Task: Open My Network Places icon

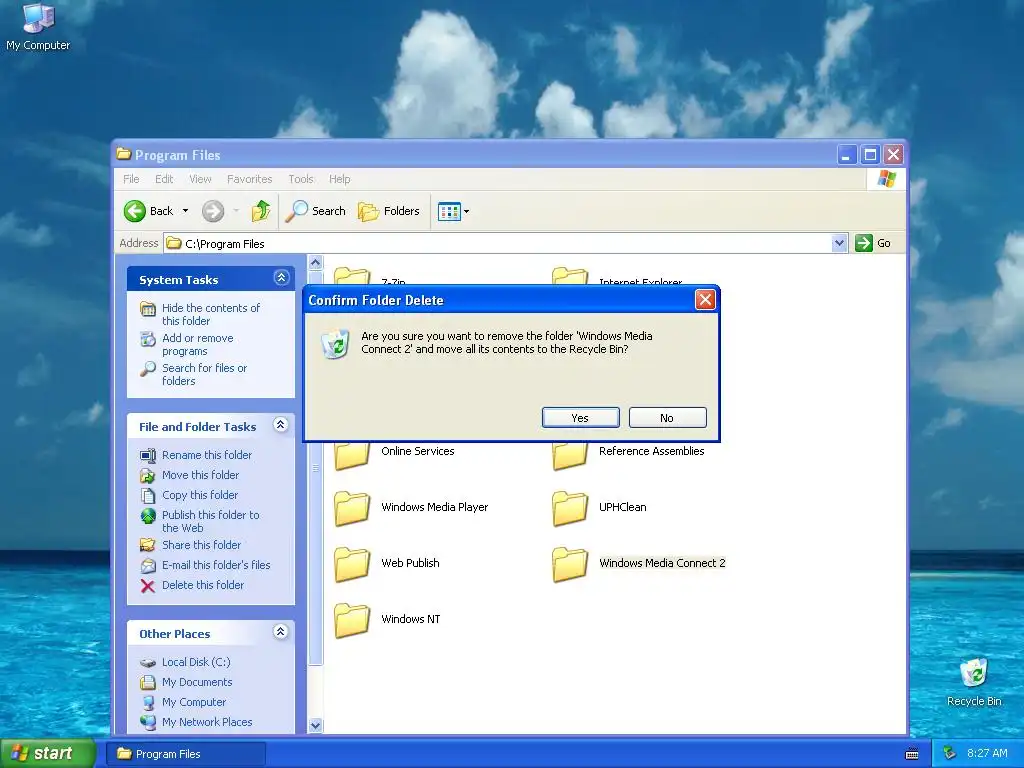Action: point(148,722)
